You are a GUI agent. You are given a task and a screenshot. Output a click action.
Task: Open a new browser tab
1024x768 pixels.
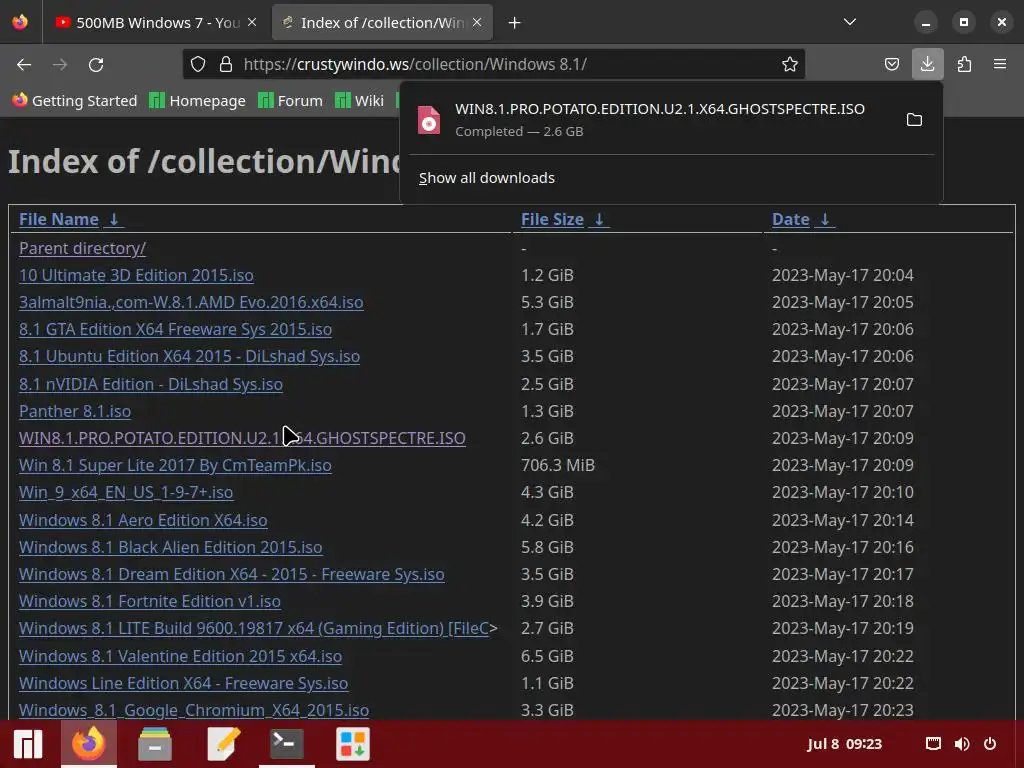(515, 23)
